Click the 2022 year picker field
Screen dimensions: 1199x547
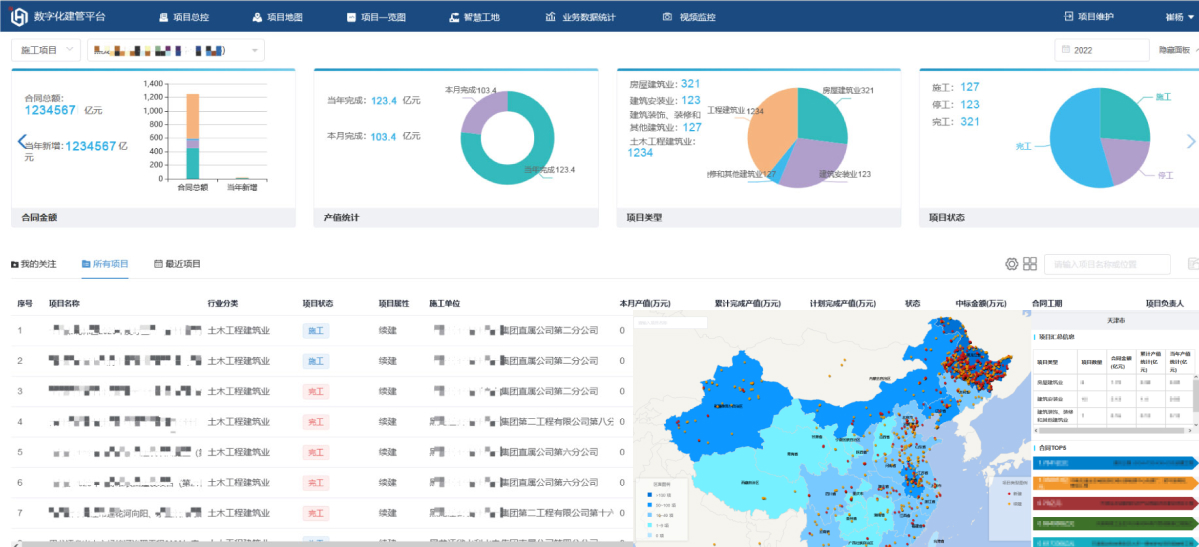coord(1101,50)
